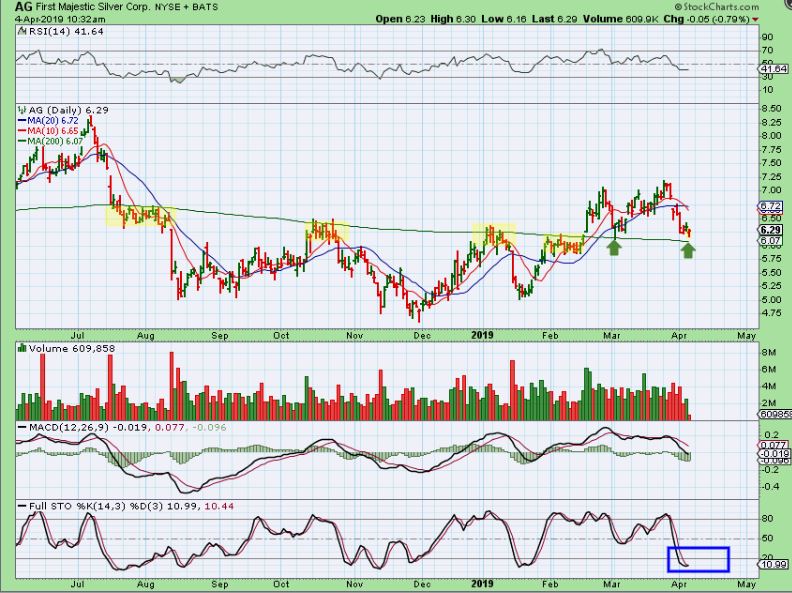Click Mar on the bottom stochastic date axis
Viewport: 792px width, 593px height.
click(x=612, y=584)
